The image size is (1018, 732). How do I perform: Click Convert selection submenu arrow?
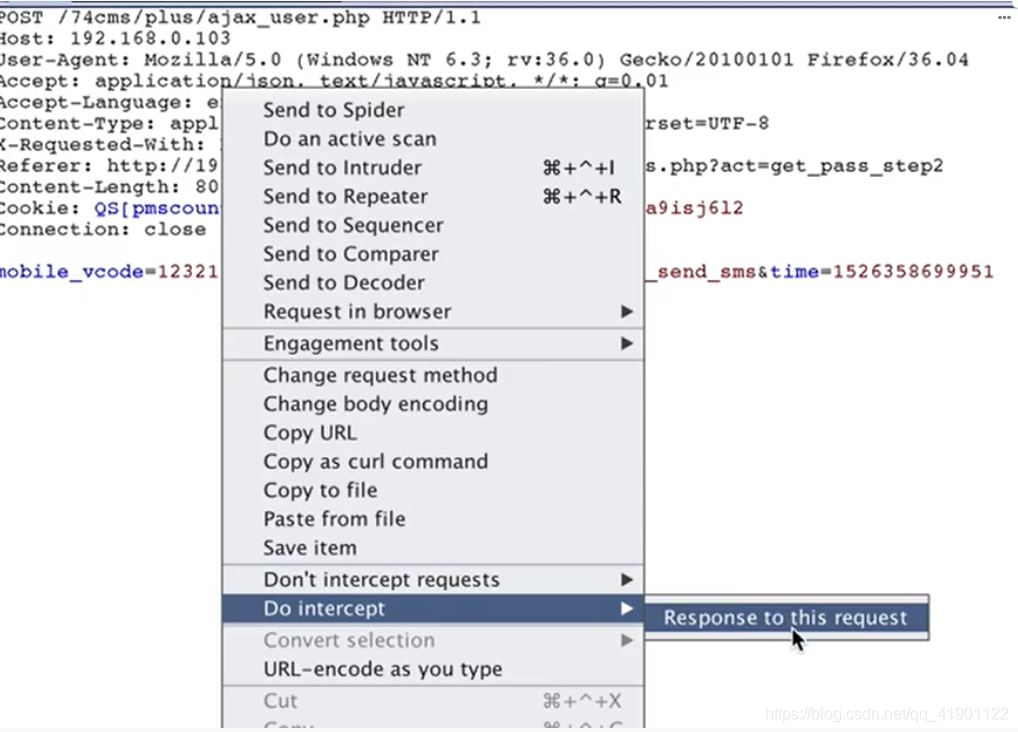tap(627, 640)
